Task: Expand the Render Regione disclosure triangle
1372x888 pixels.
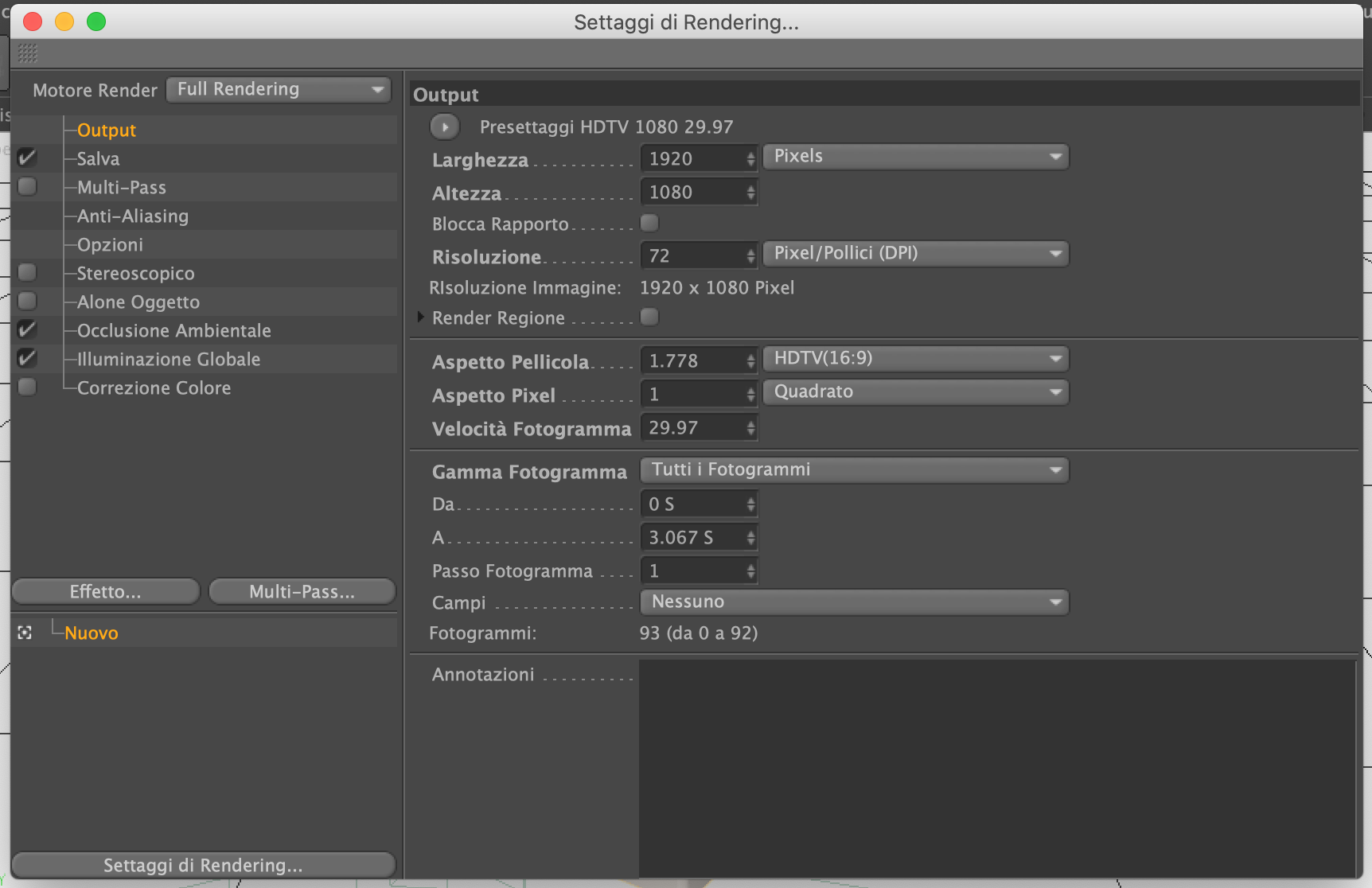Action: pos(420,317)
